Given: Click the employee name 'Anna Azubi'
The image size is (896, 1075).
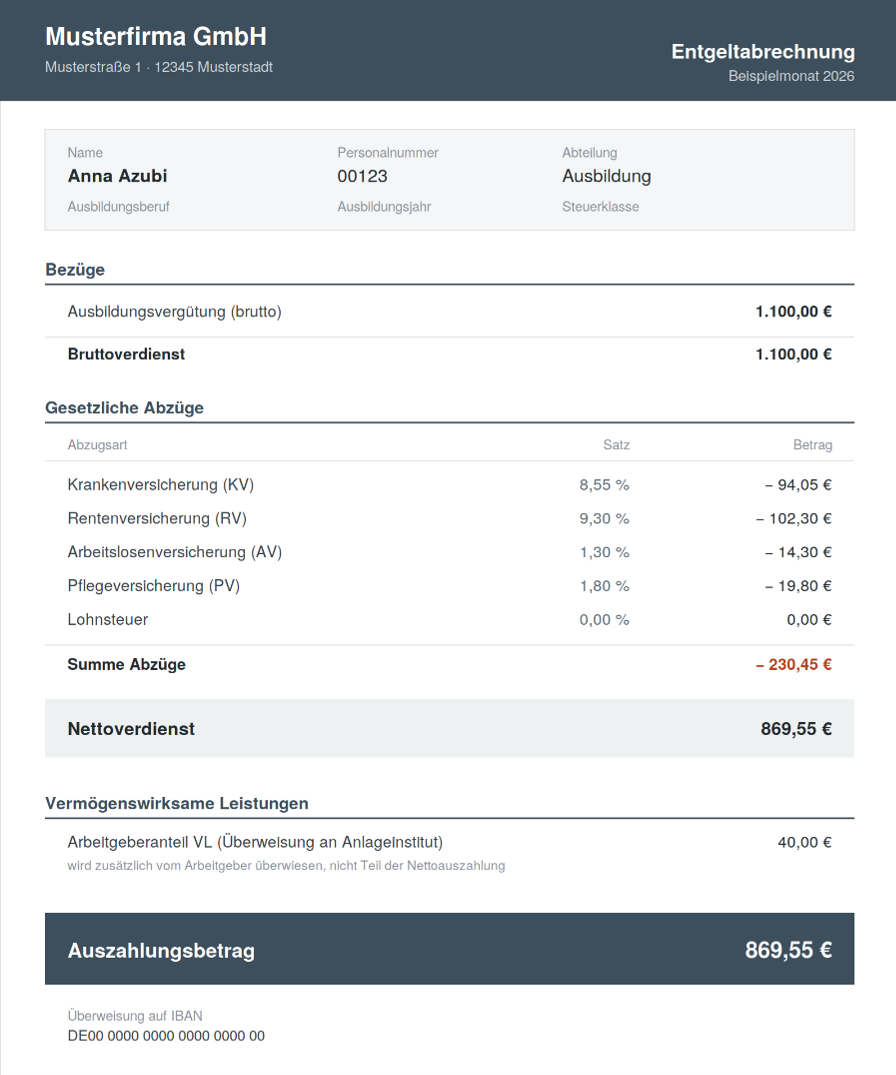Looking at the screenshot, I should tap(117, 176).
